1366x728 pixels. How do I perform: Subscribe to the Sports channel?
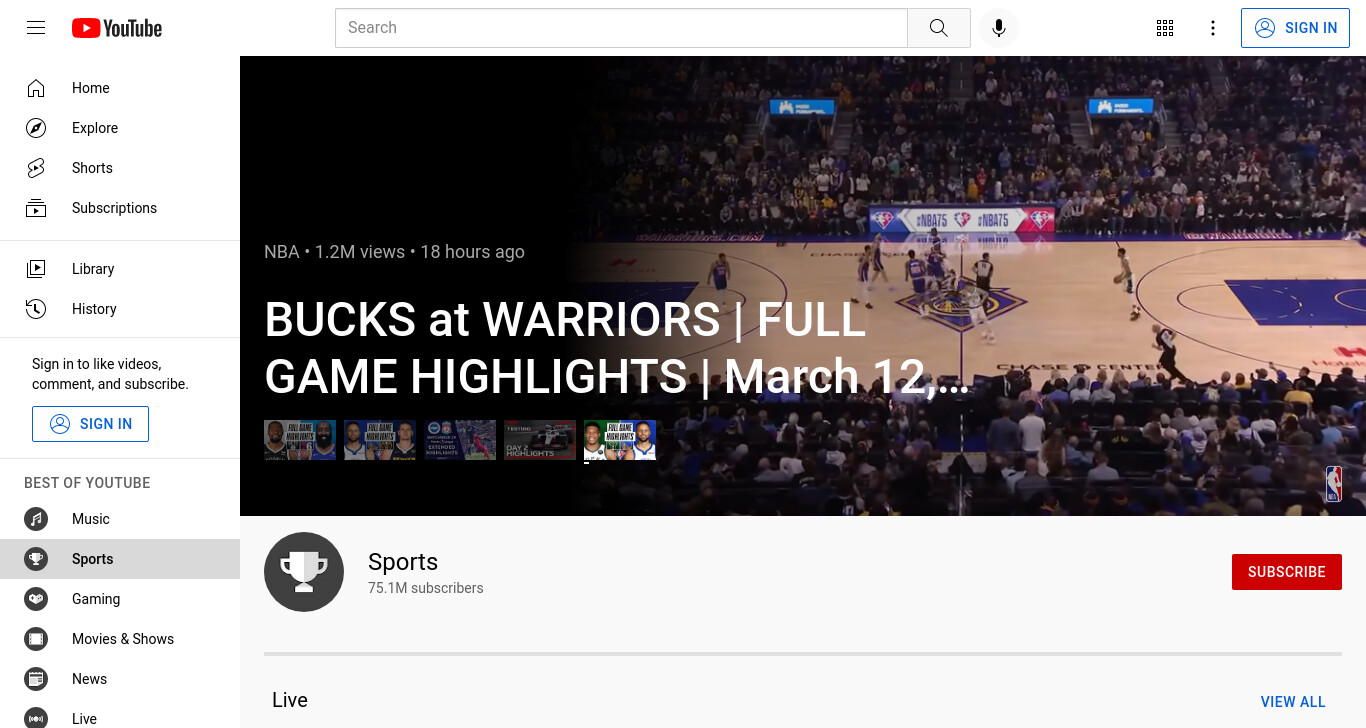coord(1286,572)
